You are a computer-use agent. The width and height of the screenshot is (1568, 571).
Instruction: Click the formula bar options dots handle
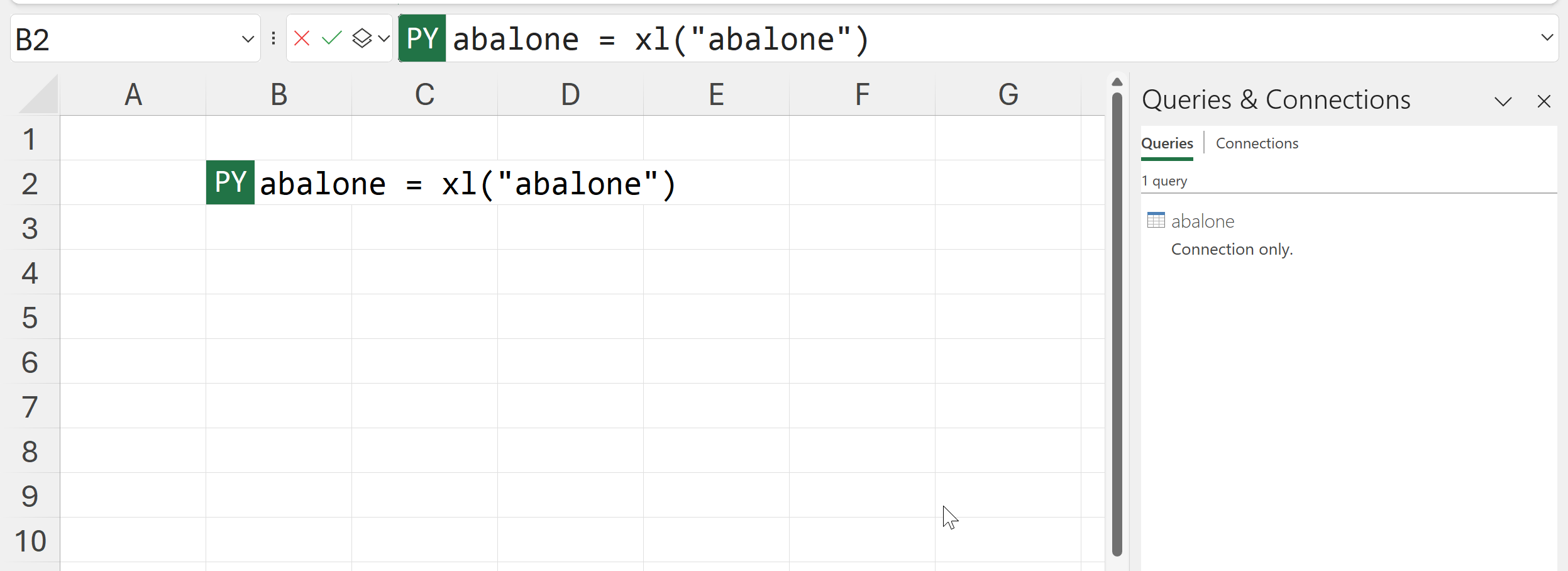[273, 39]
